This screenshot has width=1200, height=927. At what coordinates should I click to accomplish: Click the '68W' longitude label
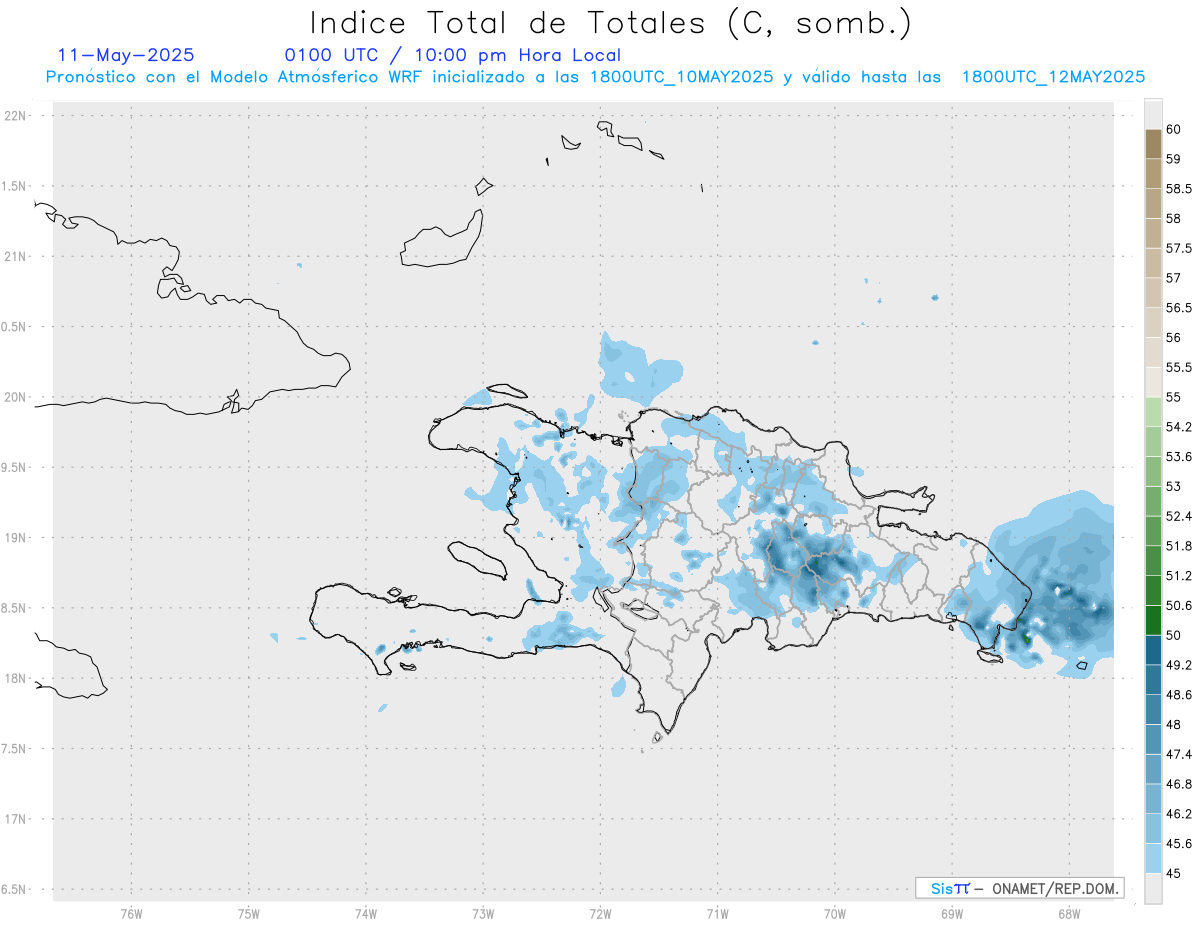1068,914
